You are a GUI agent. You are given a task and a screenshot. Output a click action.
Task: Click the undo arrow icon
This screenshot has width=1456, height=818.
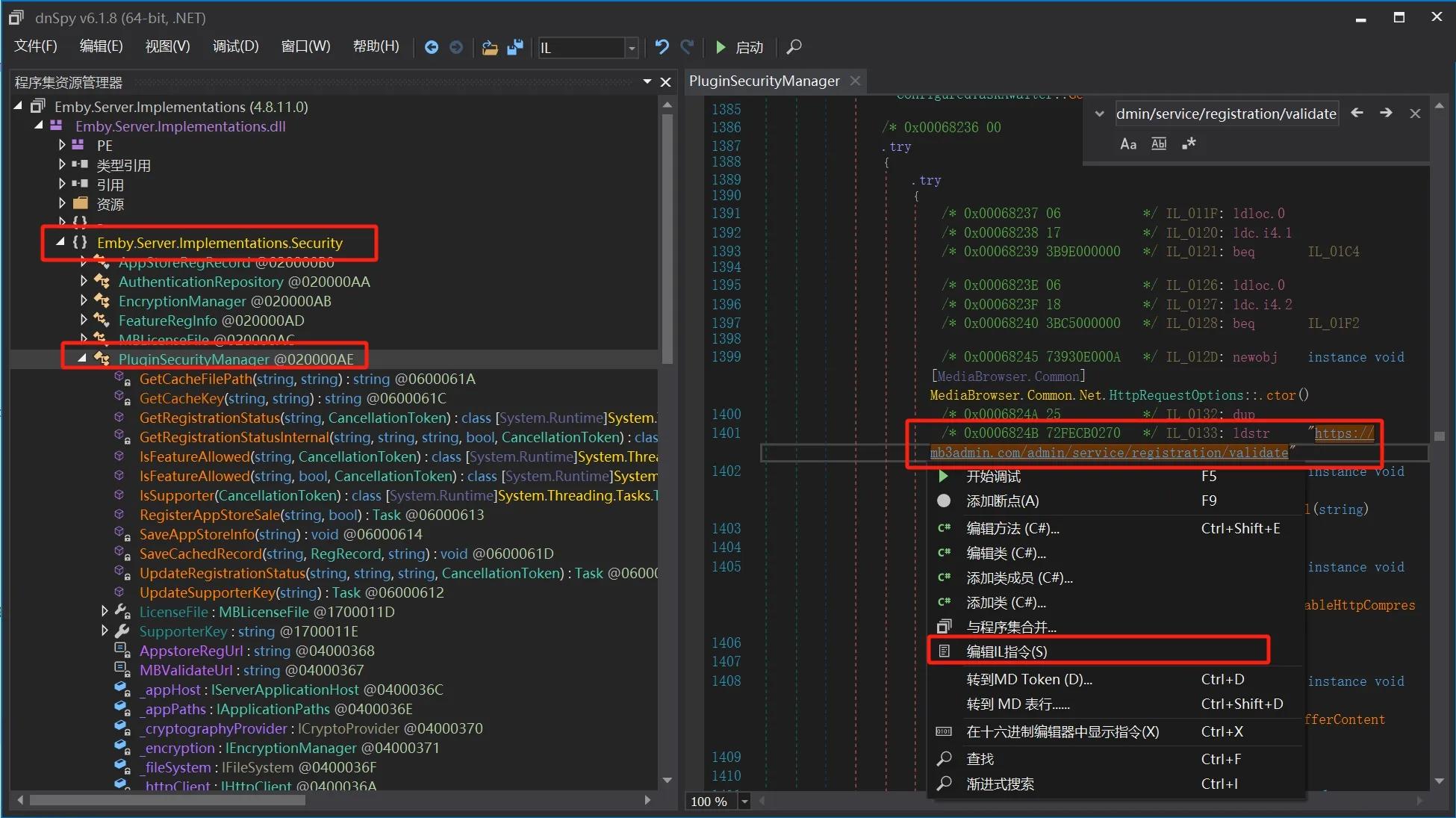[662, 47]
